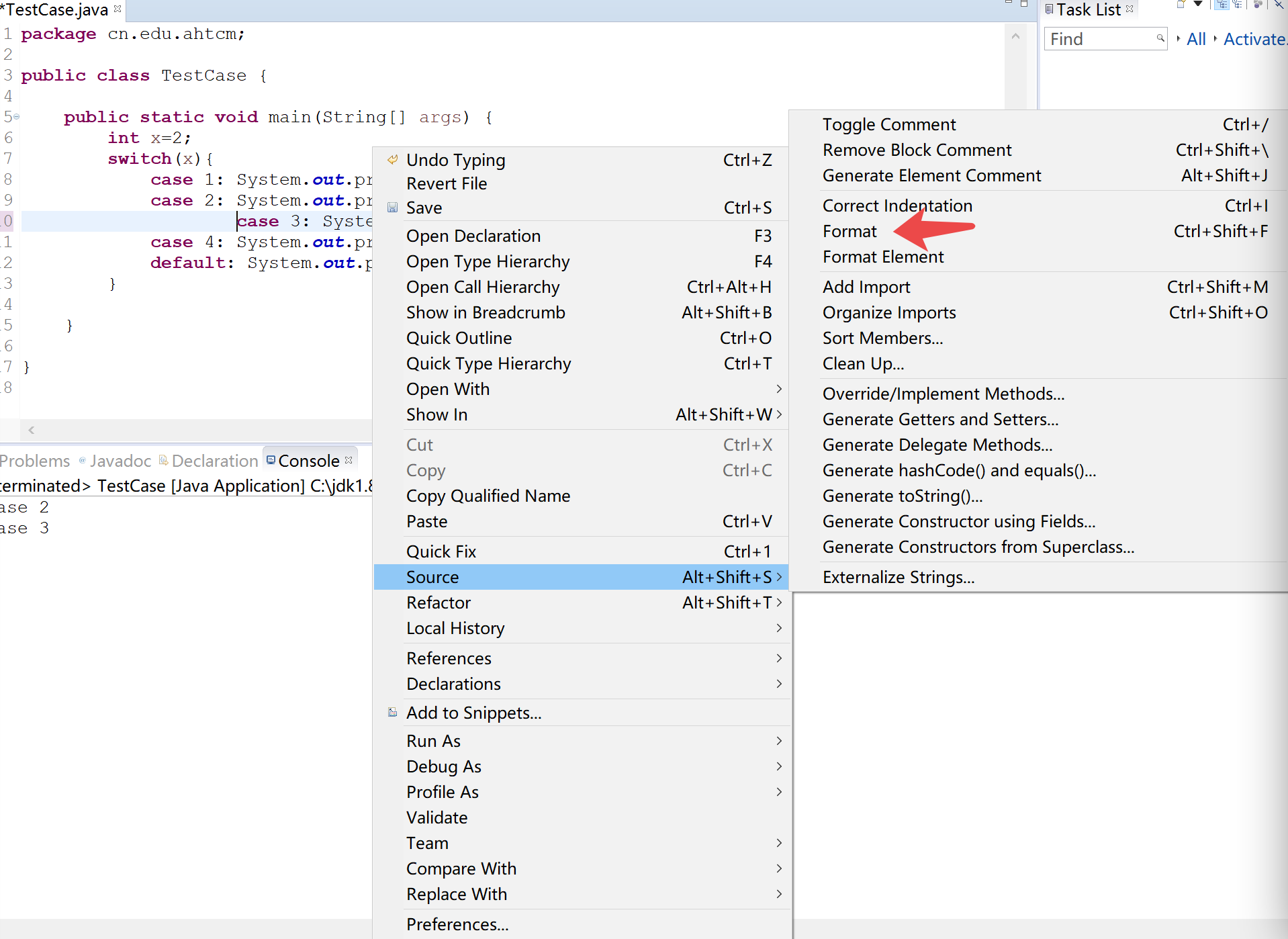Click the Save icon beside the Save entry
The image size is (1288, 939).
393,208
